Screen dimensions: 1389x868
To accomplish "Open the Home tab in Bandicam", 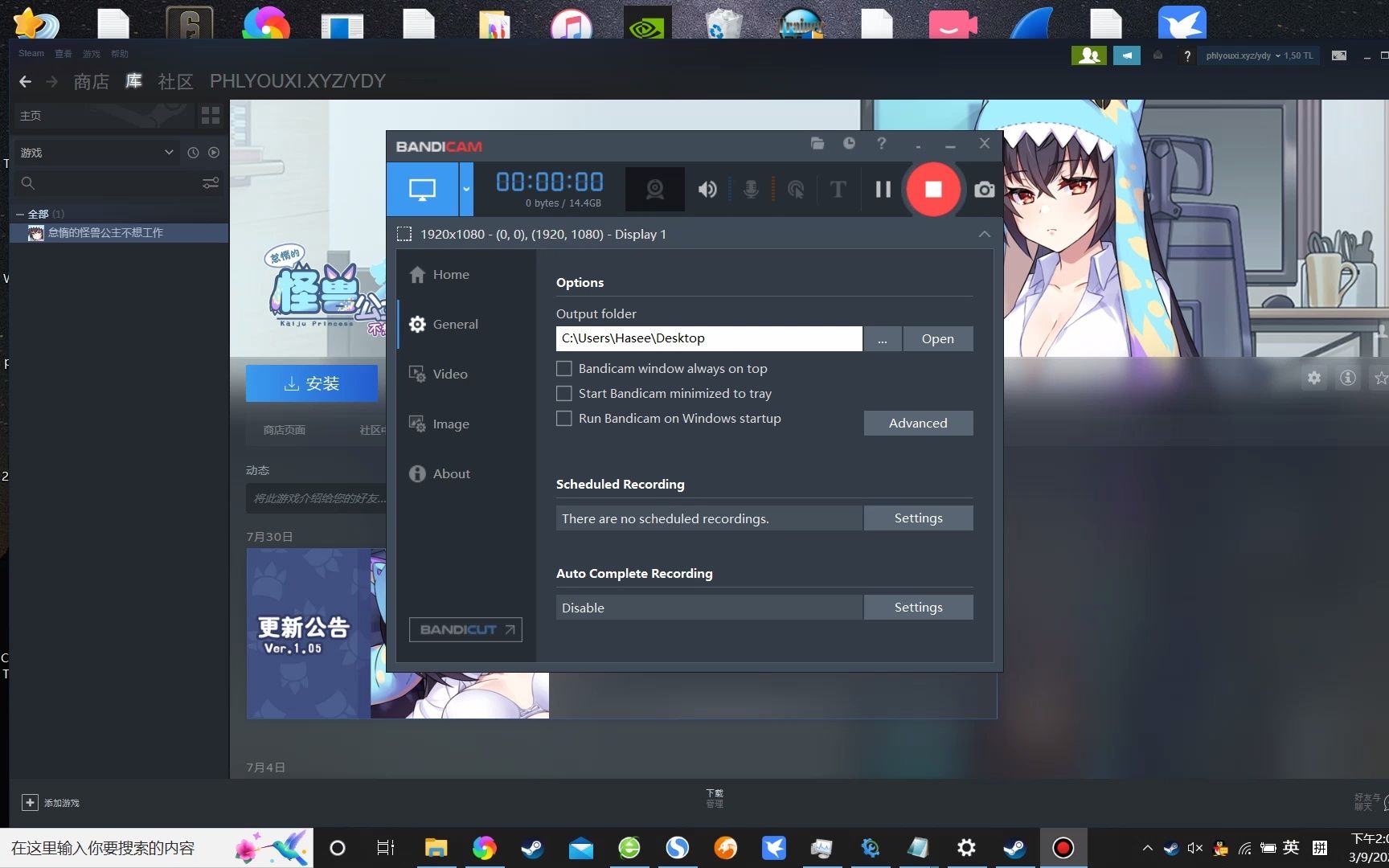I will (x=439, y=275).
